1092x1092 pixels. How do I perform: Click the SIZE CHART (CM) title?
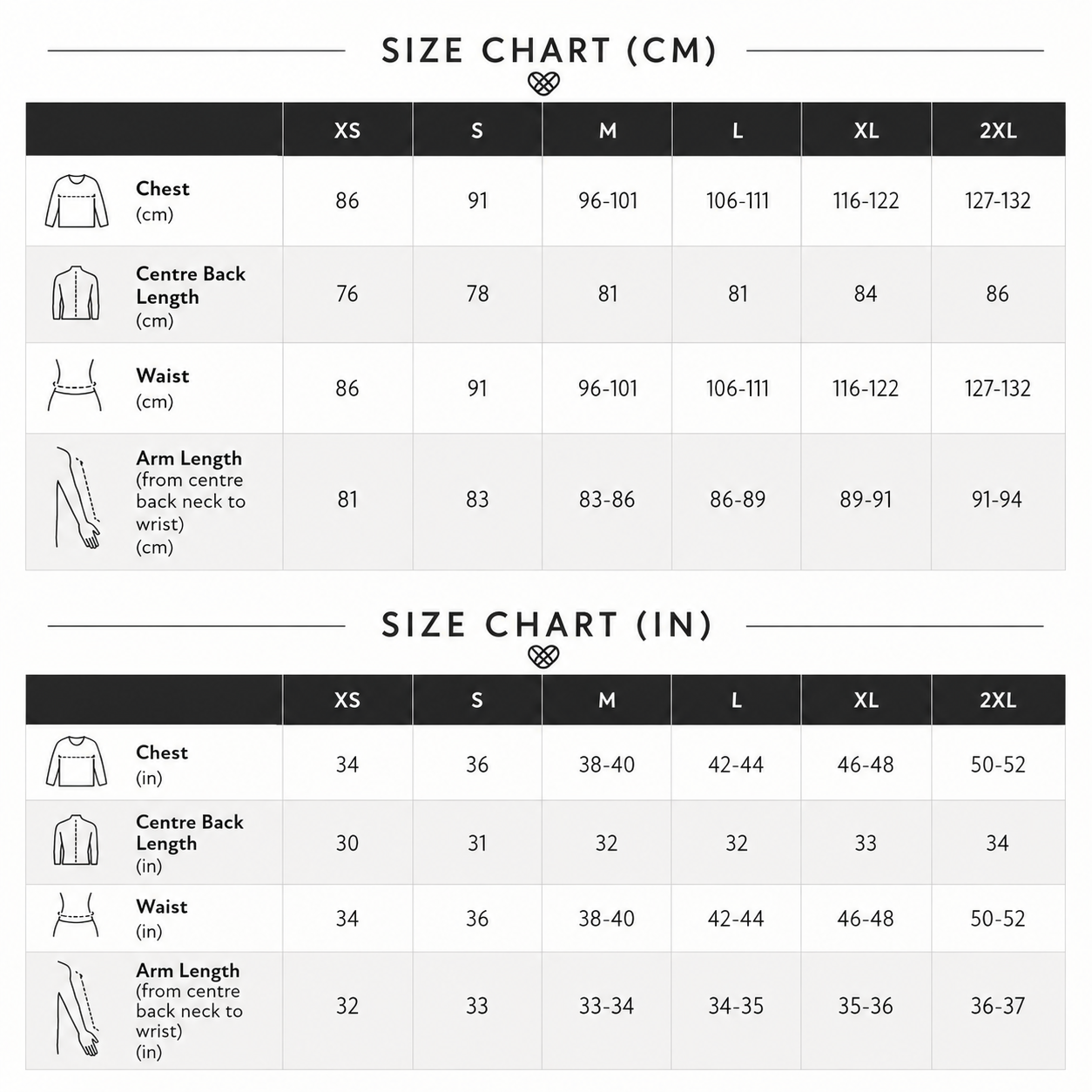pos(549,51)
